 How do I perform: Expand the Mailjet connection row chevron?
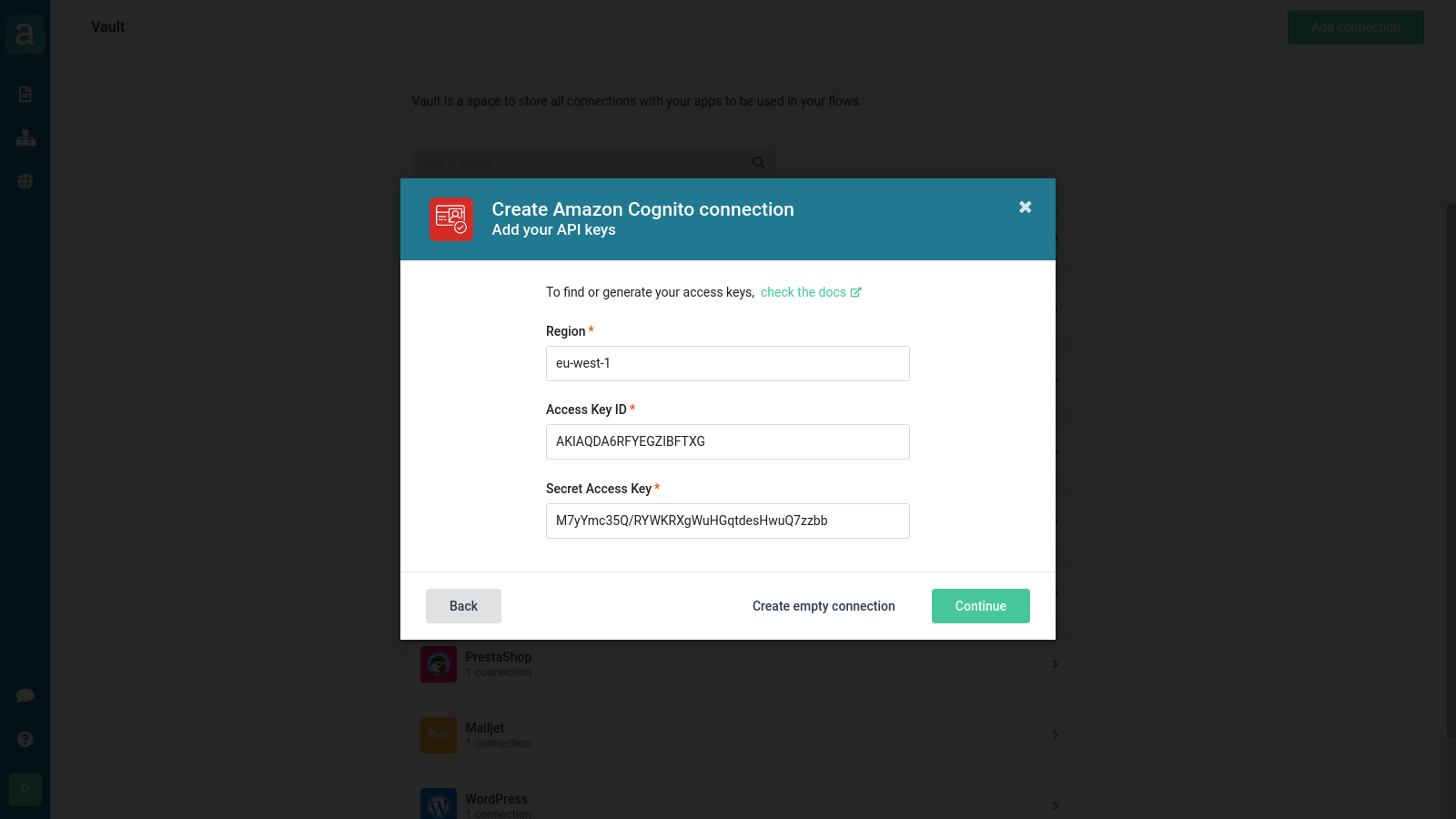tap(1056, 735)
